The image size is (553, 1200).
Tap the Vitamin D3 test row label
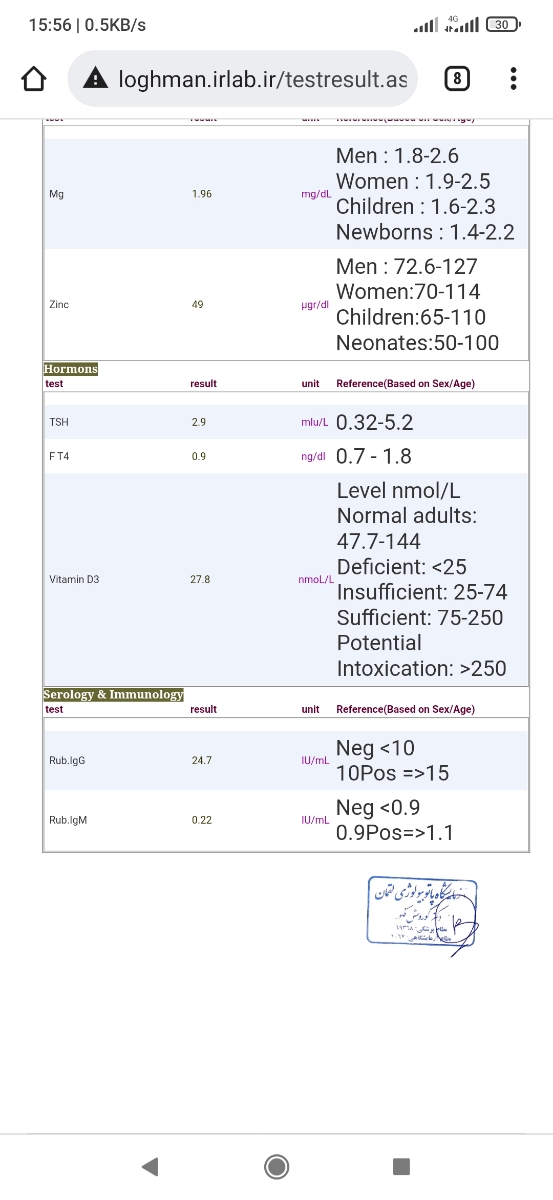[74, 579]
